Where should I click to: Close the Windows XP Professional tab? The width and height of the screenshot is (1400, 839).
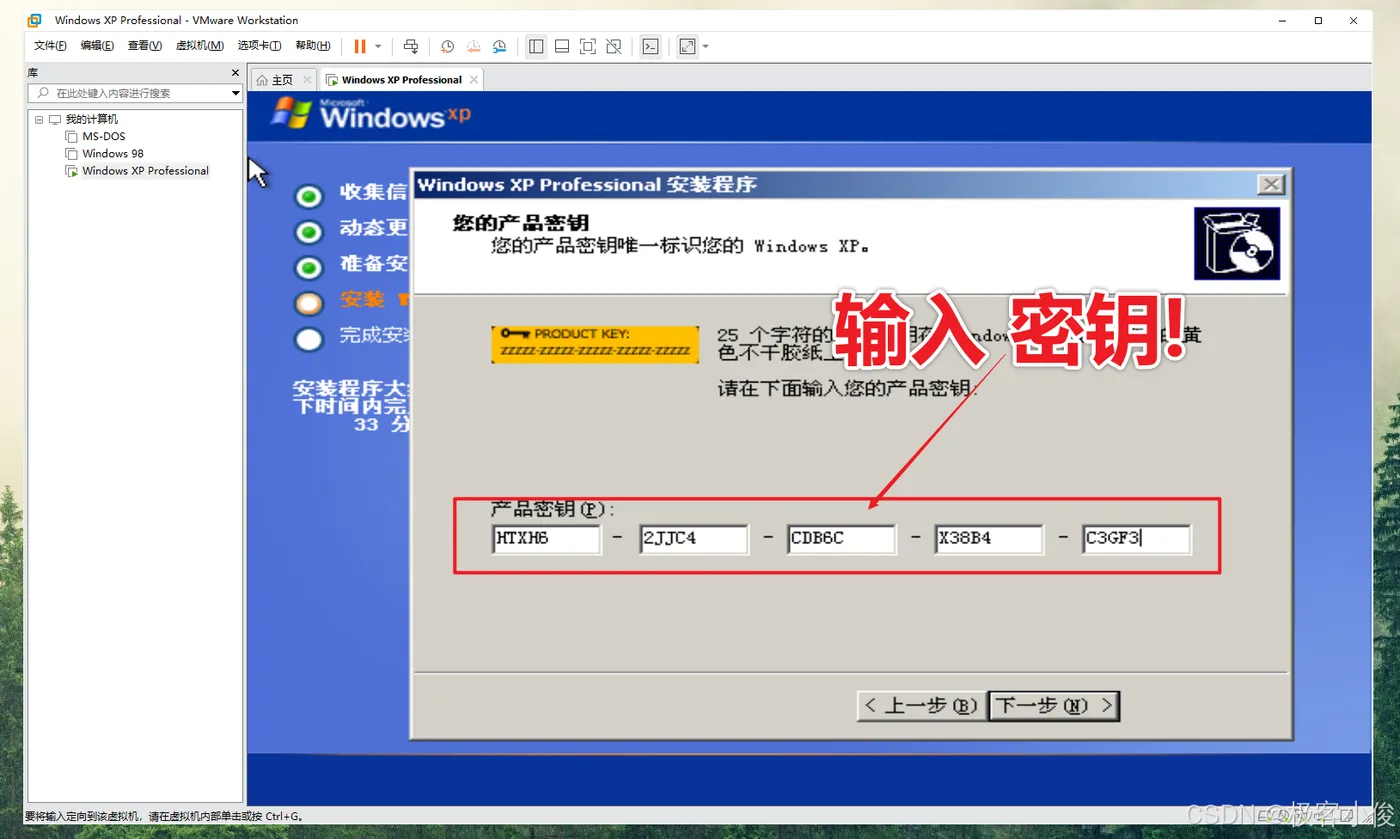pos(474,80)
